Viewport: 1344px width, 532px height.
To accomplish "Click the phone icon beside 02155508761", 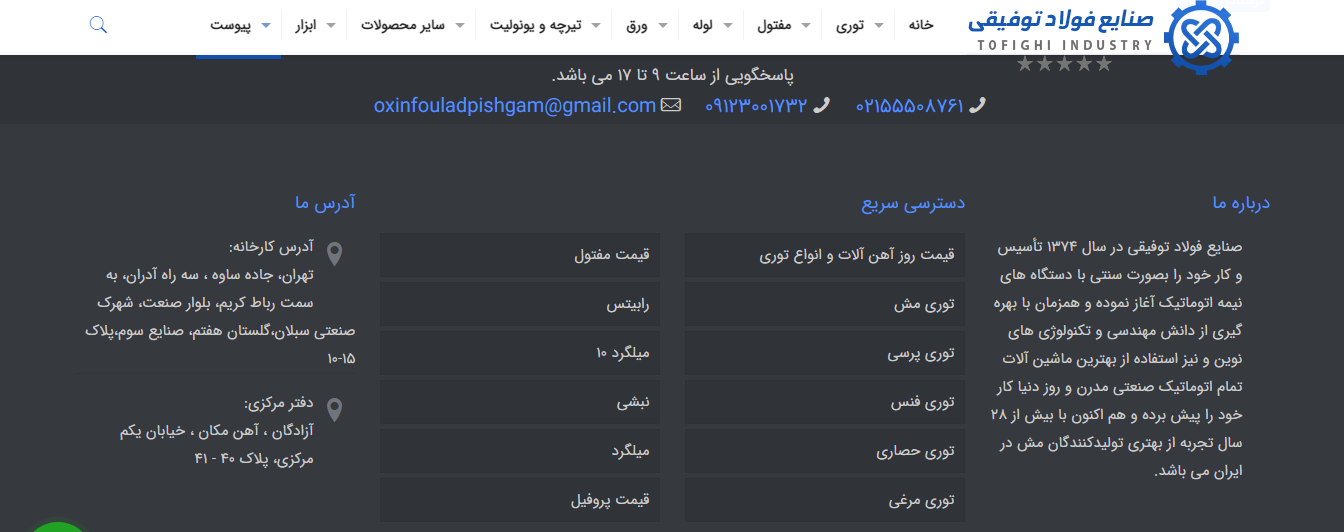I will tap(977, 105).
